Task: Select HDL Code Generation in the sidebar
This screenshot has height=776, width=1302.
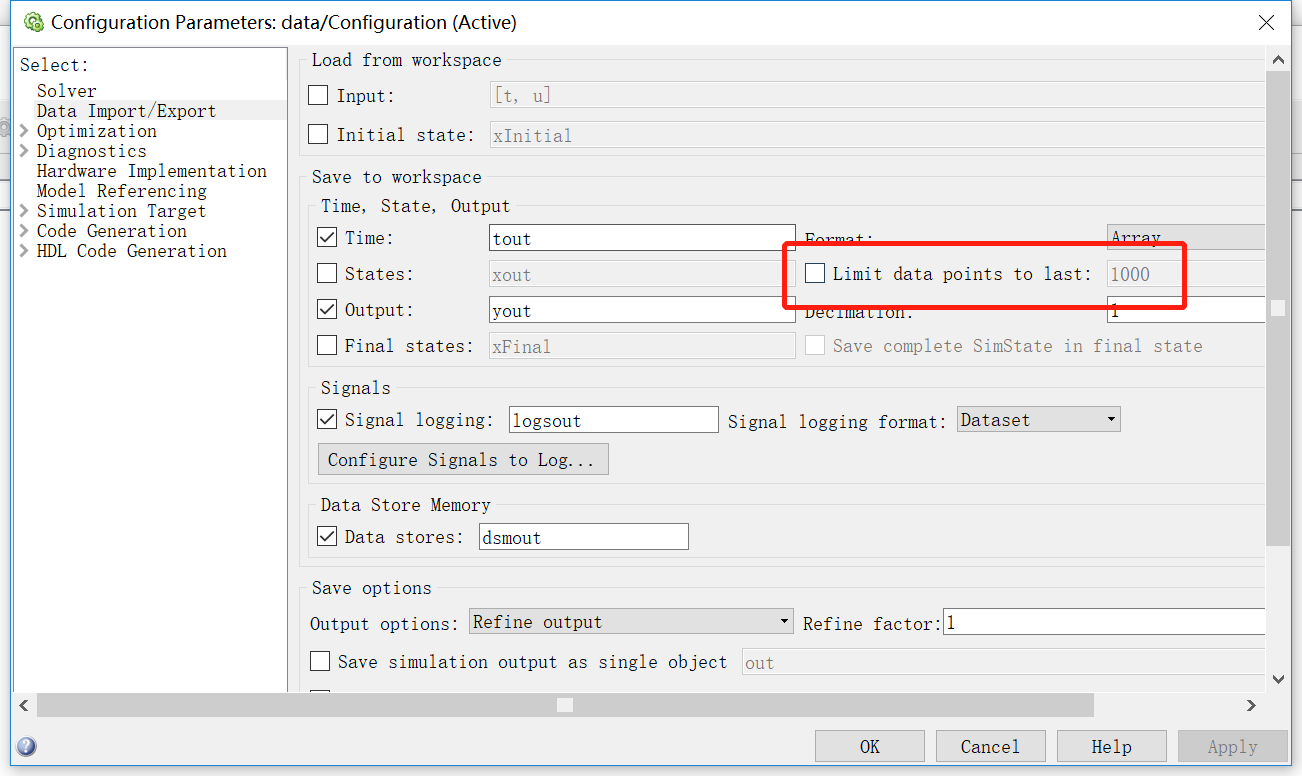Action: coord(130,251)
